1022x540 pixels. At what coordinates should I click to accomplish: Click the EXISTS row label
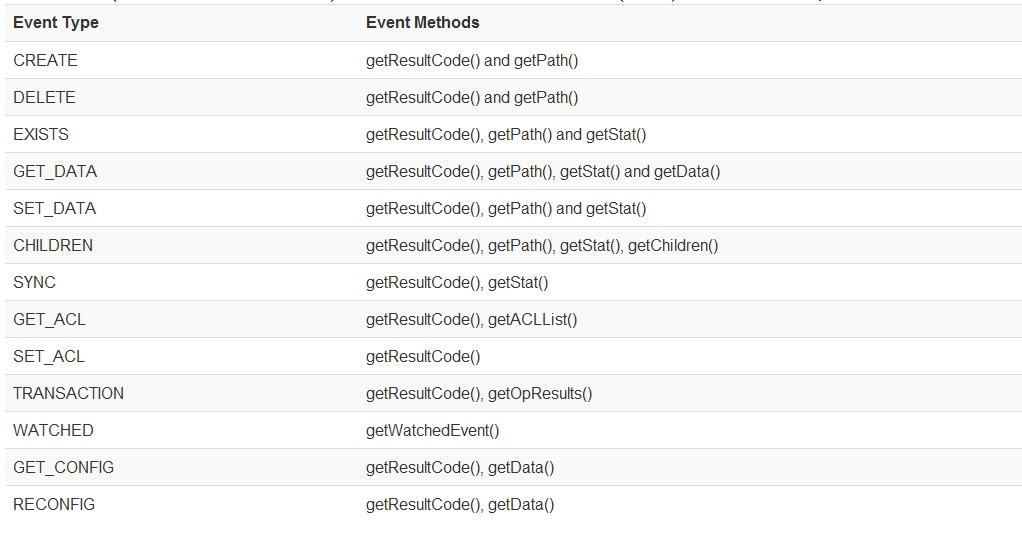pyautogui.click(x=41, y=134)
